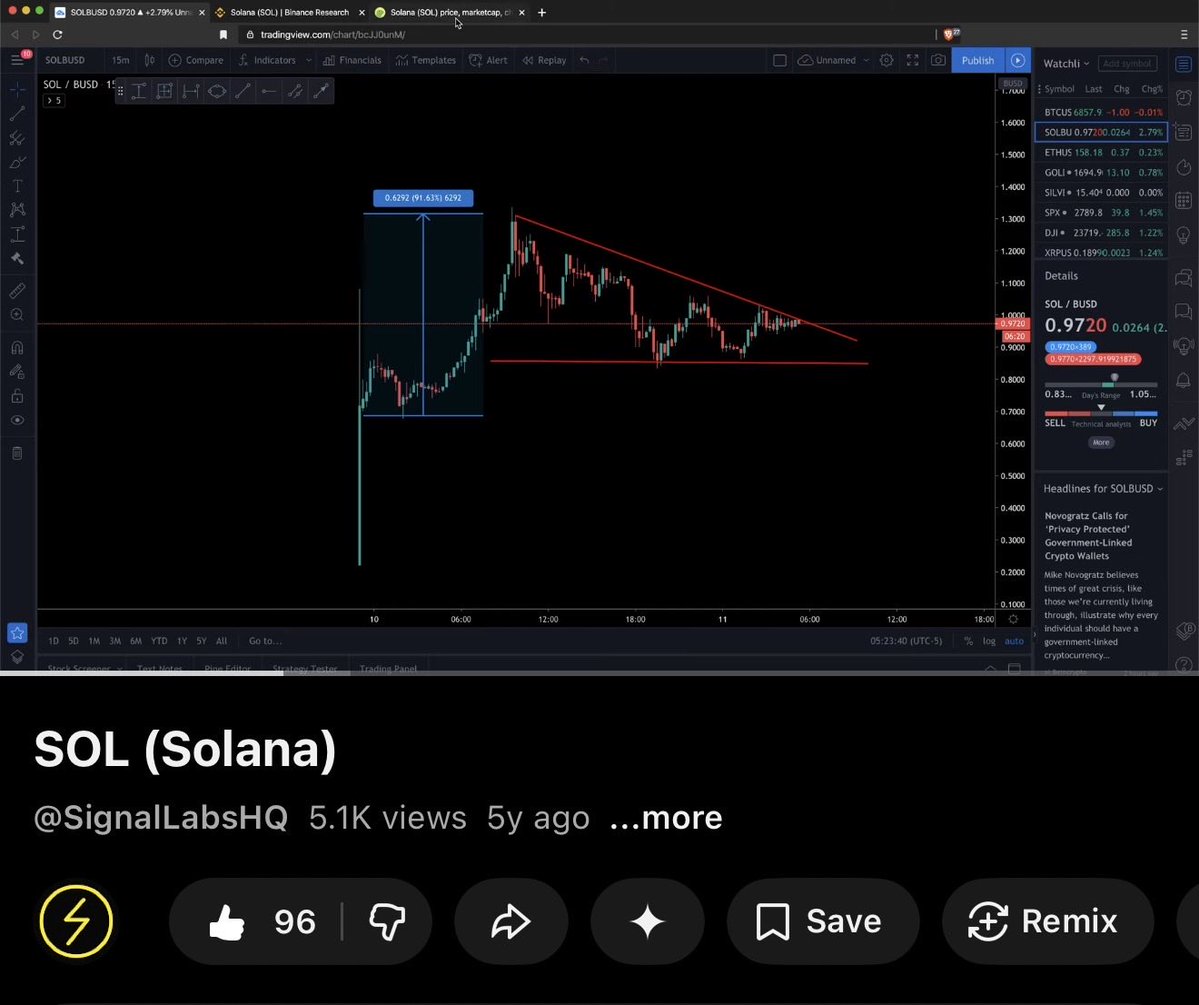Expand the collapsed indicator legend arrow
Image resolution: width=1199 pixels, height=1005 pixels.
[x=54, y=100]
